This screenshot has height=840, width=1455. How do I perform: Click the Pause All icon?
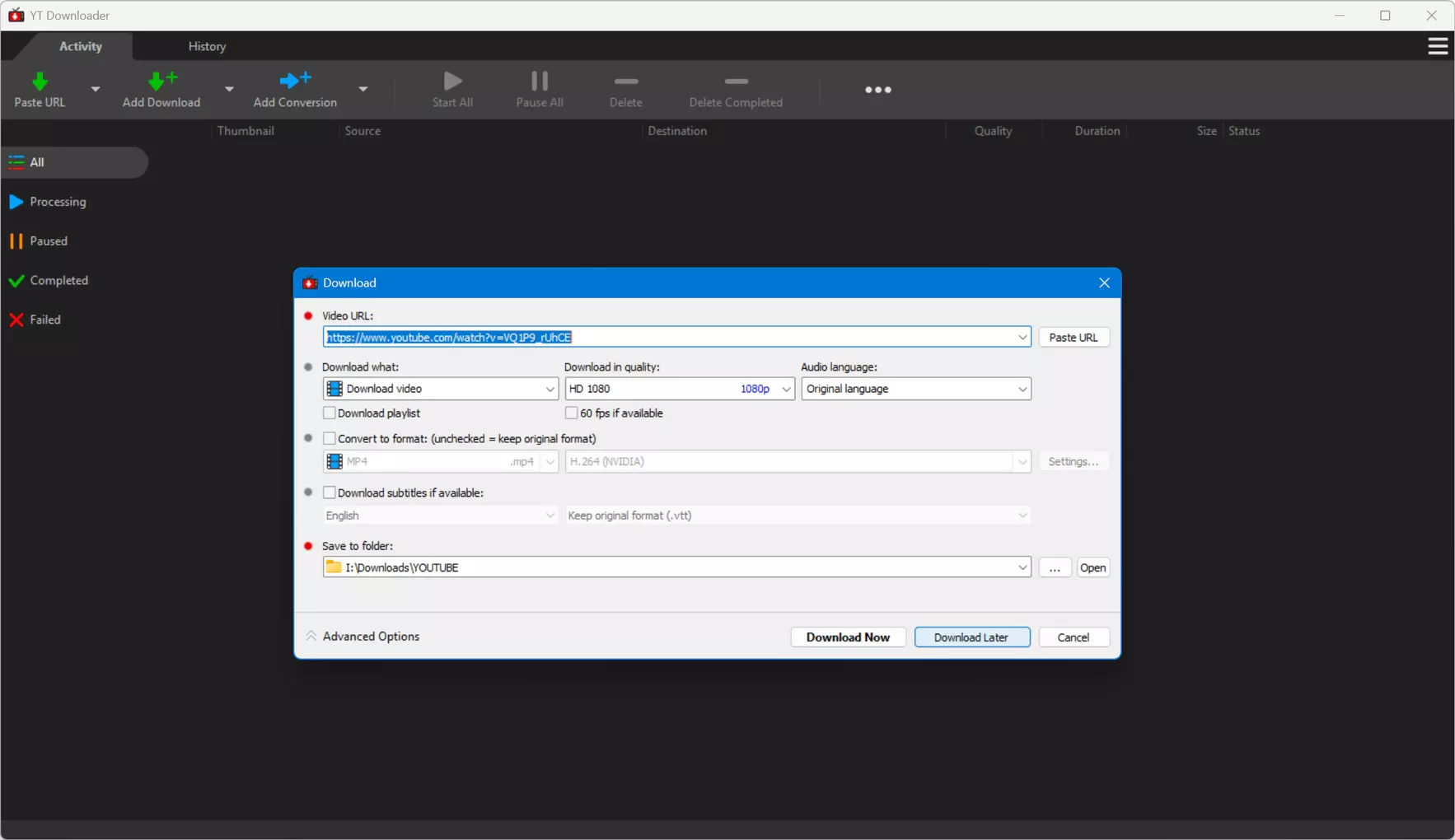[x=540, y=81]
